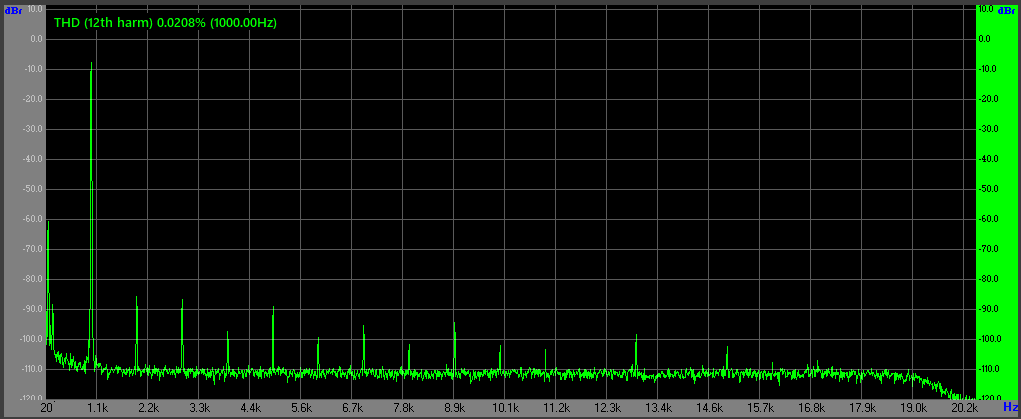Click the 20 label on frequency axis
The width and height of the screenshot is (1021, 419).
[x=47, y=408]
